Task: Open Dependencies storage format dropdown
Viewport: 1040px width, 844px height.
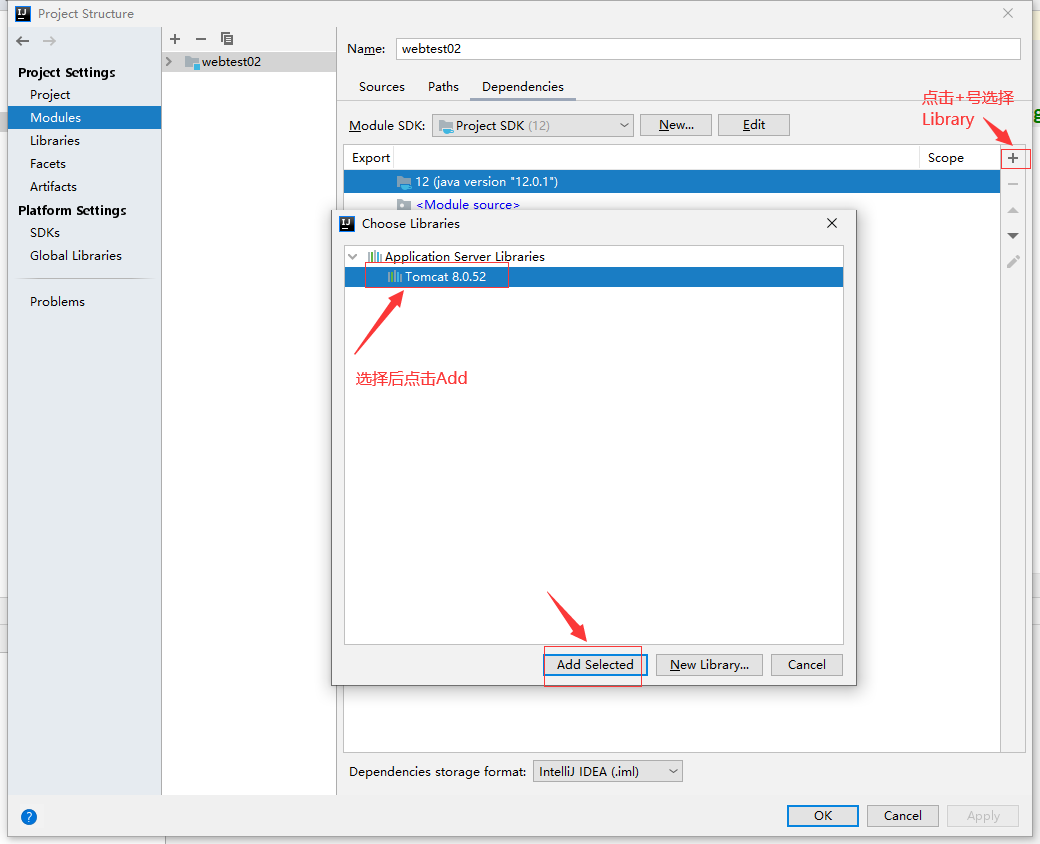Action: click(x=608, y=772)
